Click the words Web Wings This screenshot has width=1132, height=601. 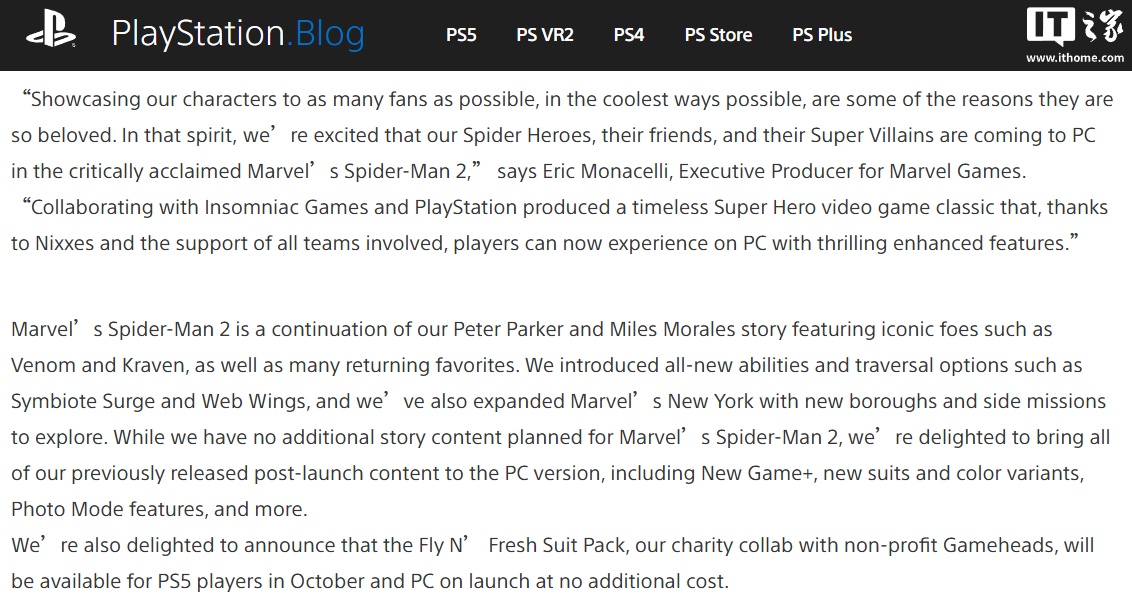click(x=254, y=401)
